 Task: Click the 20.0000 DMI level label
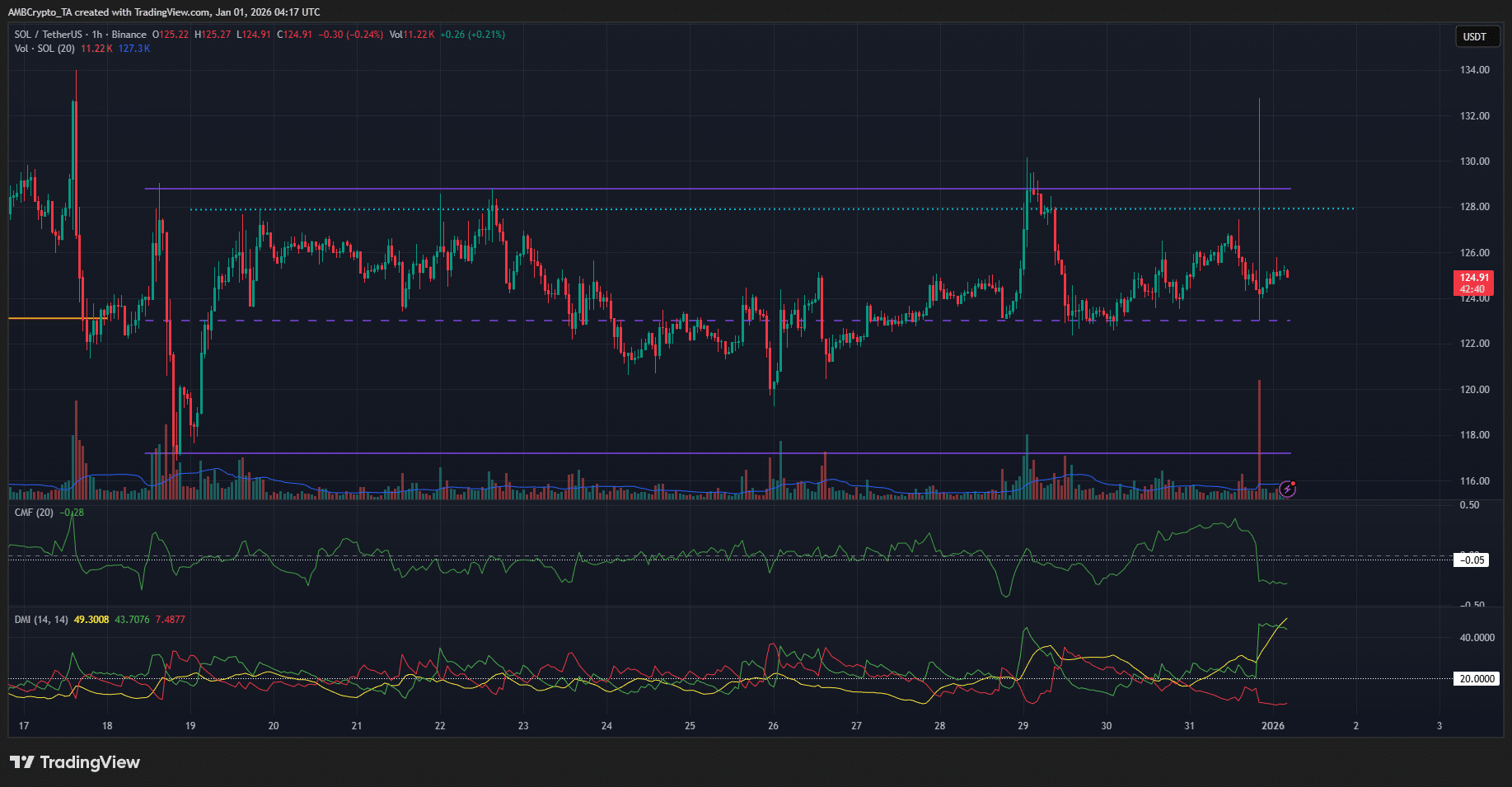1477,679
